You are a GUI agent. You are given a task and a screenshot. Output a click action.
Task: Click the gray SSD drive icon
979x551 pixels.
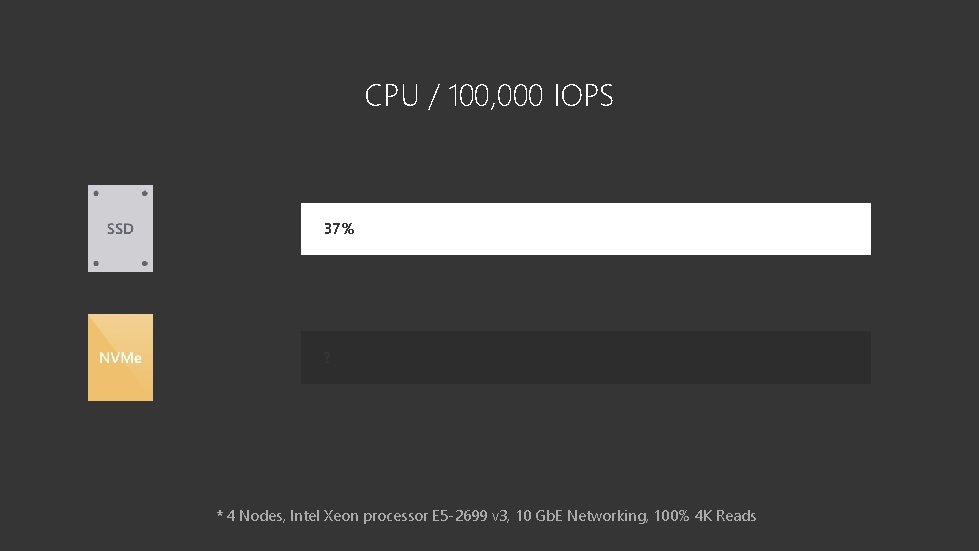click(x=121, y=228)
